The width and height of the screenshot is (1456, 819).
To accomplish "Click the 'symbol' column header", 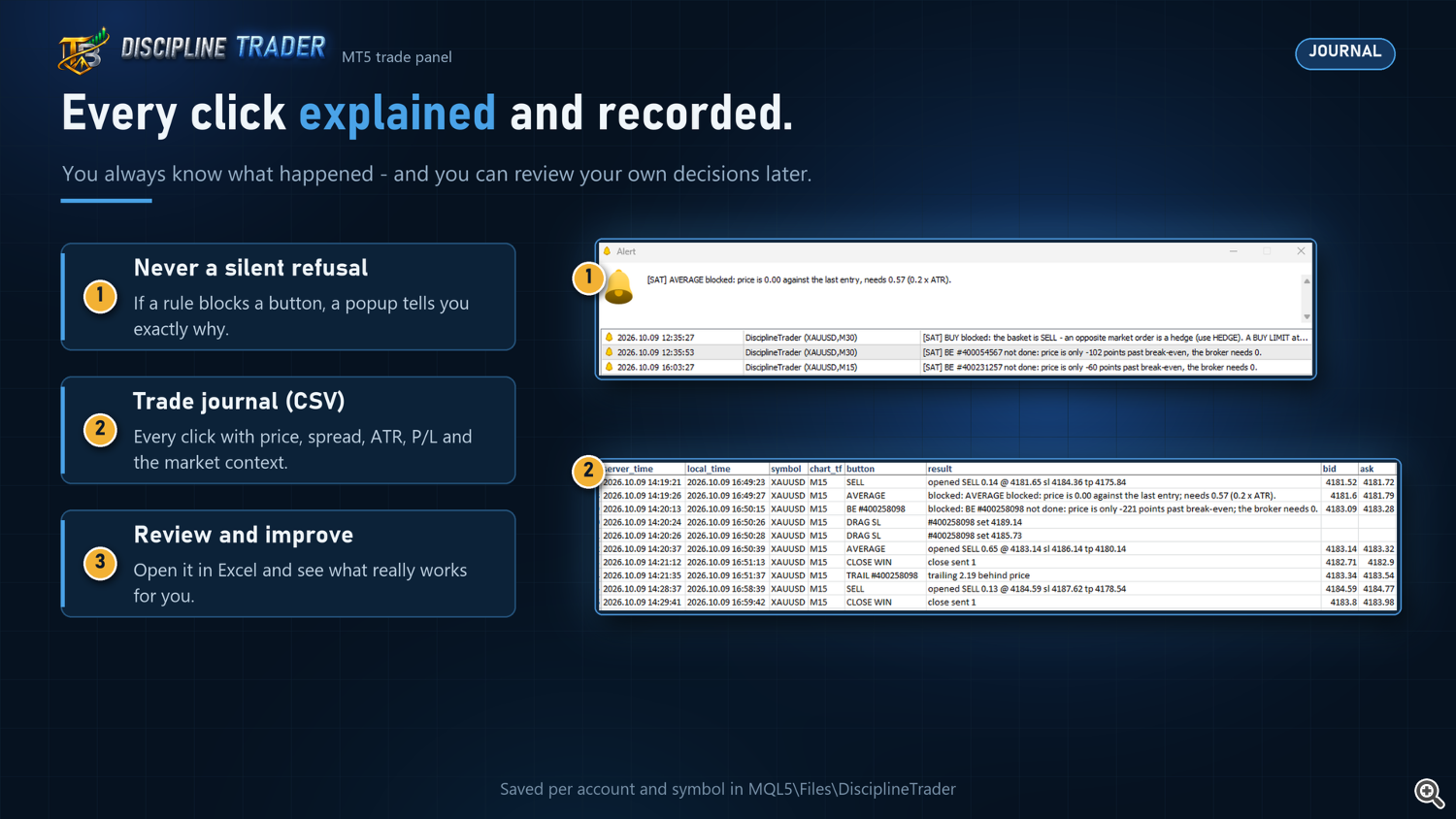I will tap(786, 469).
